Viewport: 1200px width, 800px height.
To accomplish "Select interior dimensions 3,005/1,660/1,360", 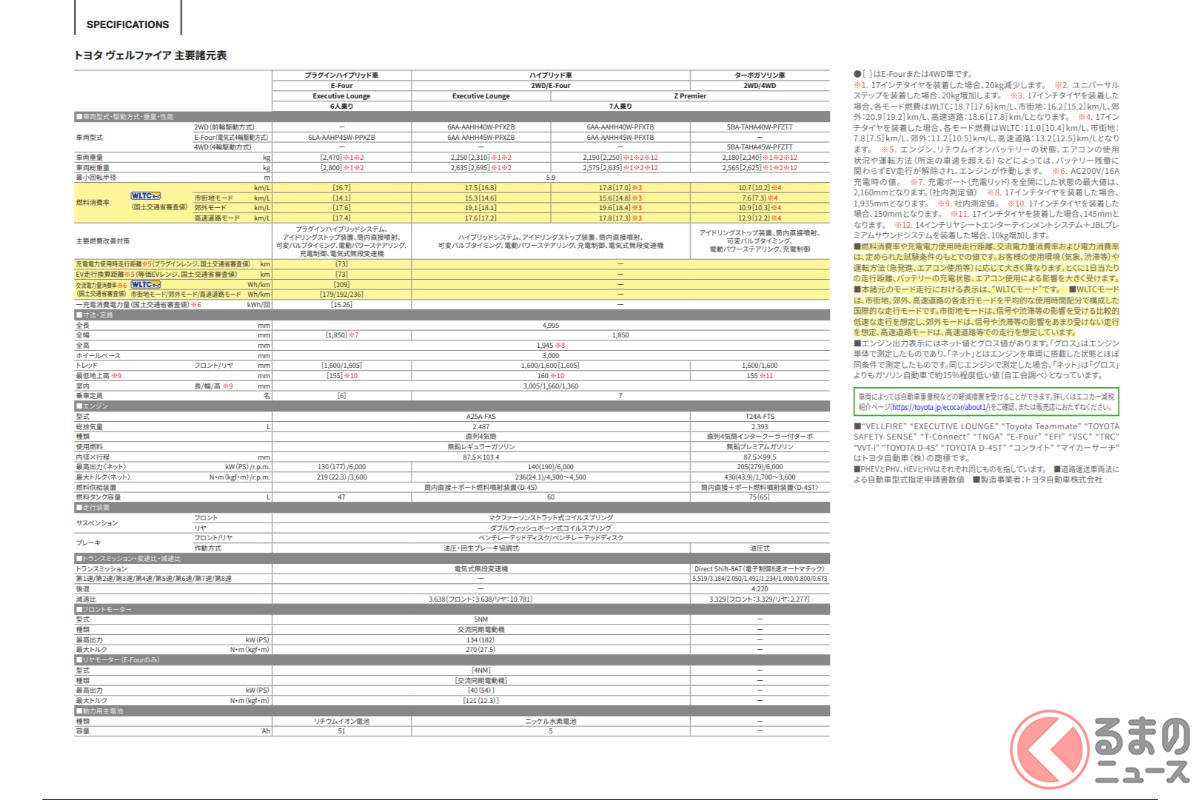I will [x=551, y=384].
